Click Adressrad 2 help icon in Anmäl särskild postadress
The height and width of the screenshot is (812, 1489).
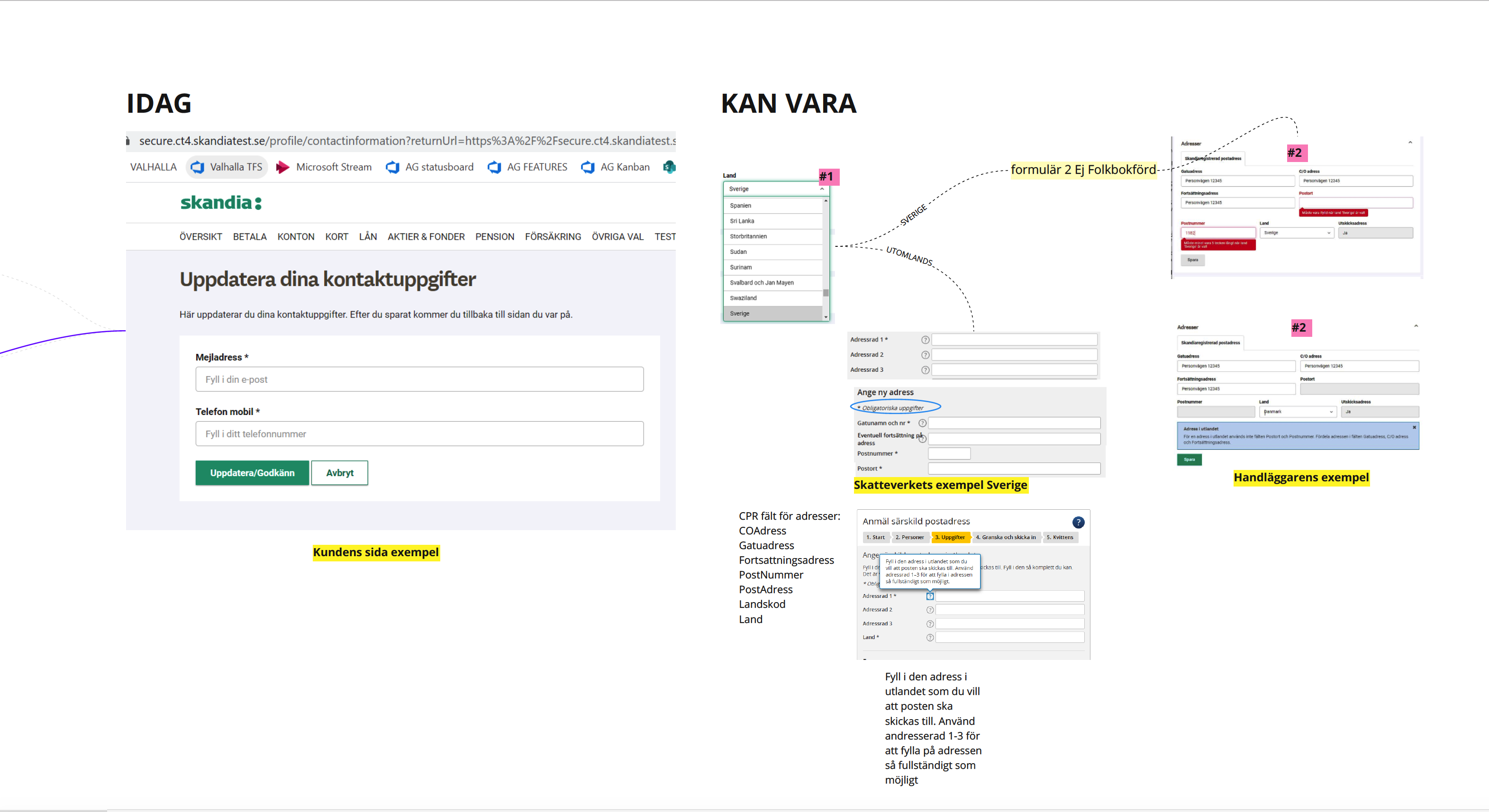[929, 610]
